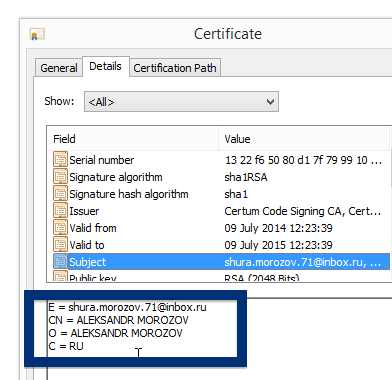Viewport: 392px width, 380px height.
Task: Switch to the General tab
Action: click(59, 68)
